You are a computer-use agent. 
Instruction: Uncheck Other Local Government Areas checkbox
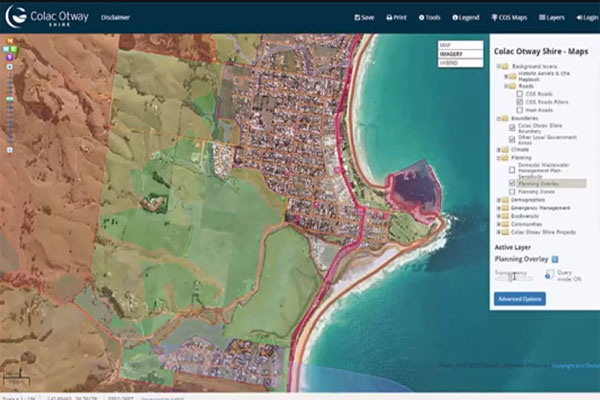click(512, 139)
